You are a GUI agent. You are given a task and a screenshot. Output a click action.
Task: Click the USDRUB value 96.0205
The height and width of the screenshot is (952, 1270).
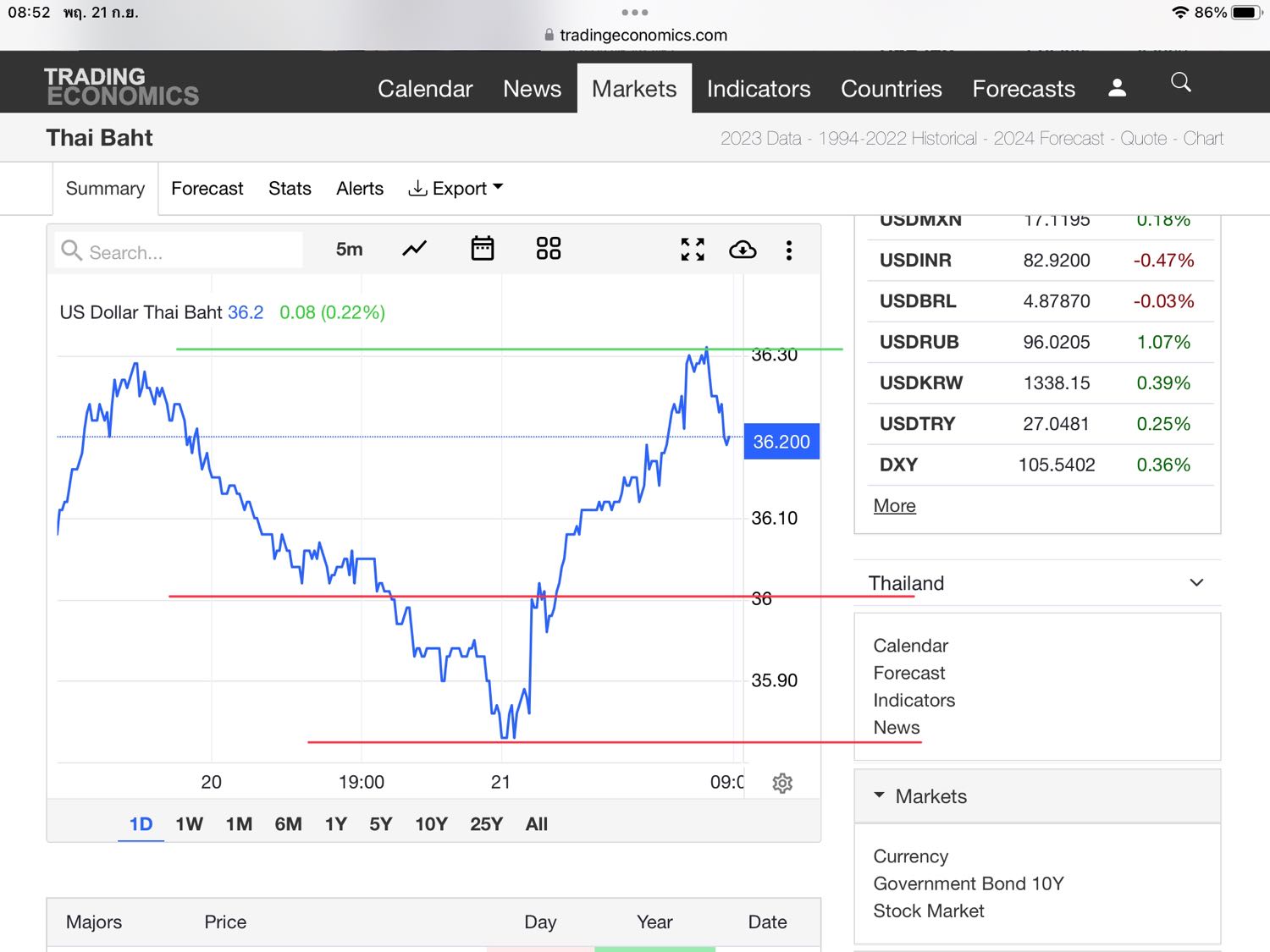tap(1057, 343)
